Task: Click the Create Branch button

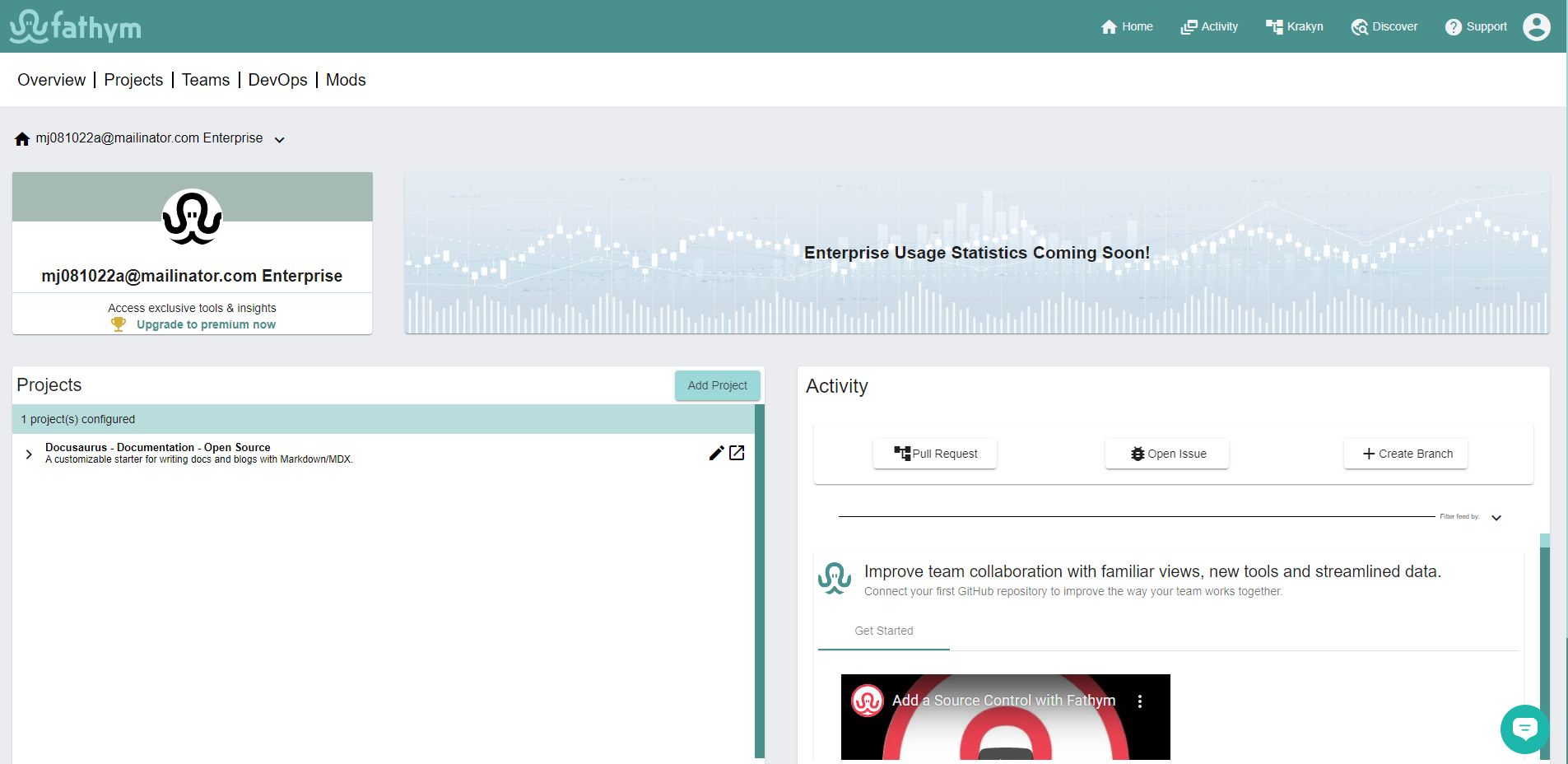Action: tap(1406, 454)
